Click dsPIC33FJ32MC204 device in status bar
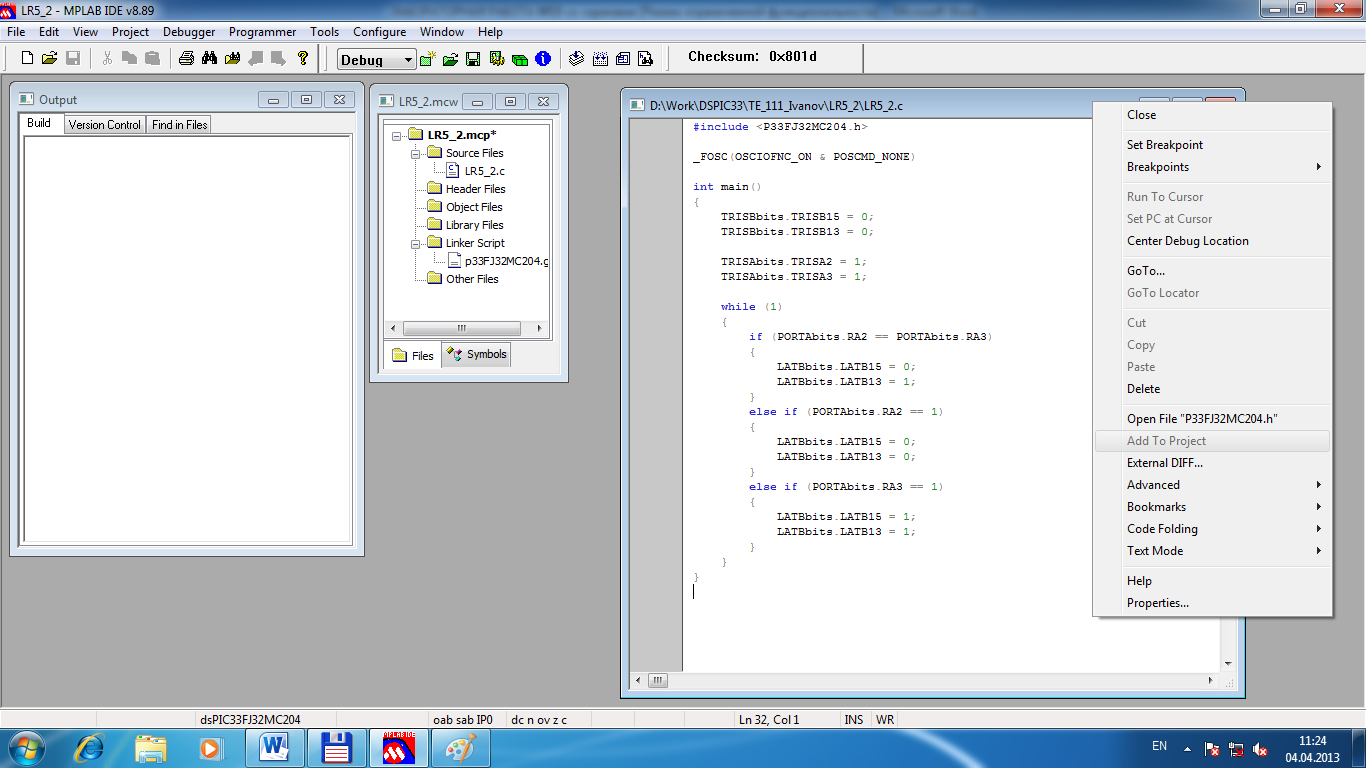This screenshot has height=768, width=1366. (250, 719)
